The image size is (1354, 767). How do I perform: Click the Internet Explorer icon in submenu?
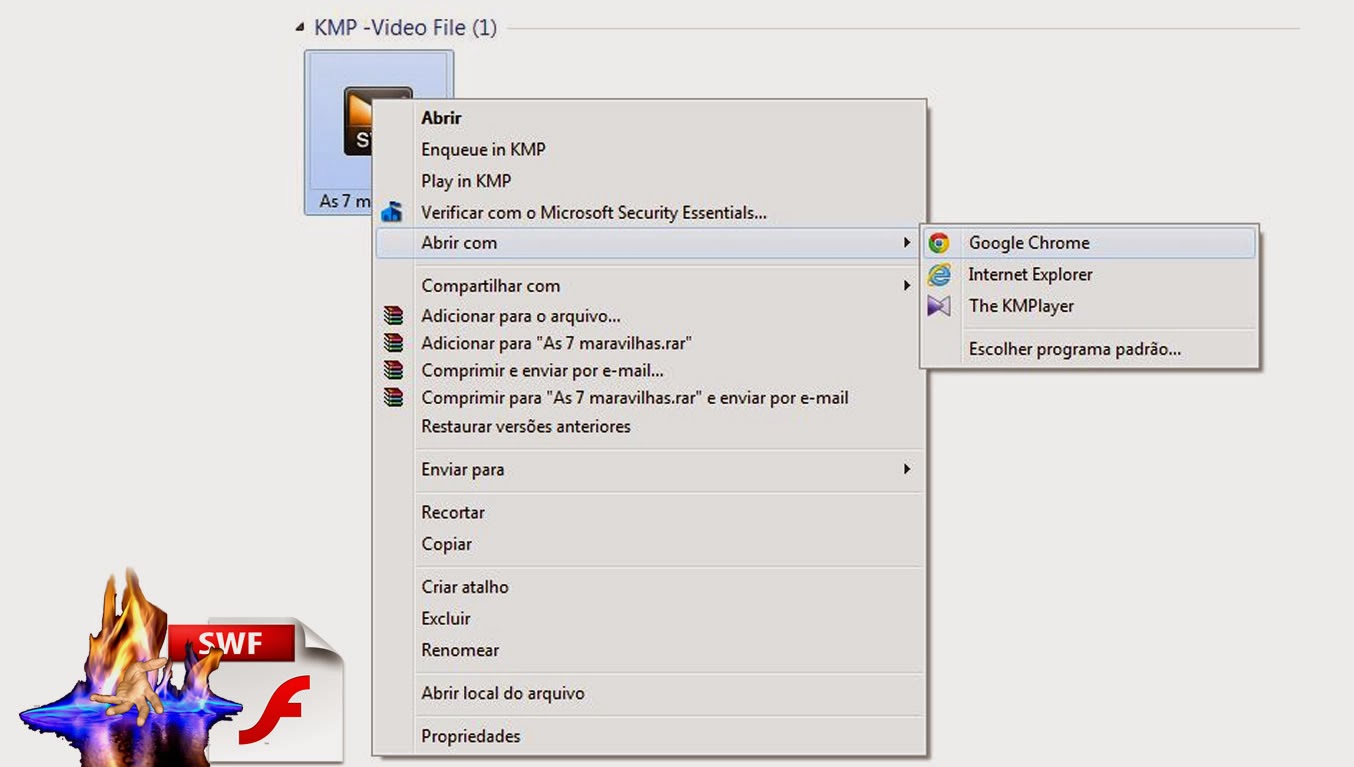(x=939, y=275)
